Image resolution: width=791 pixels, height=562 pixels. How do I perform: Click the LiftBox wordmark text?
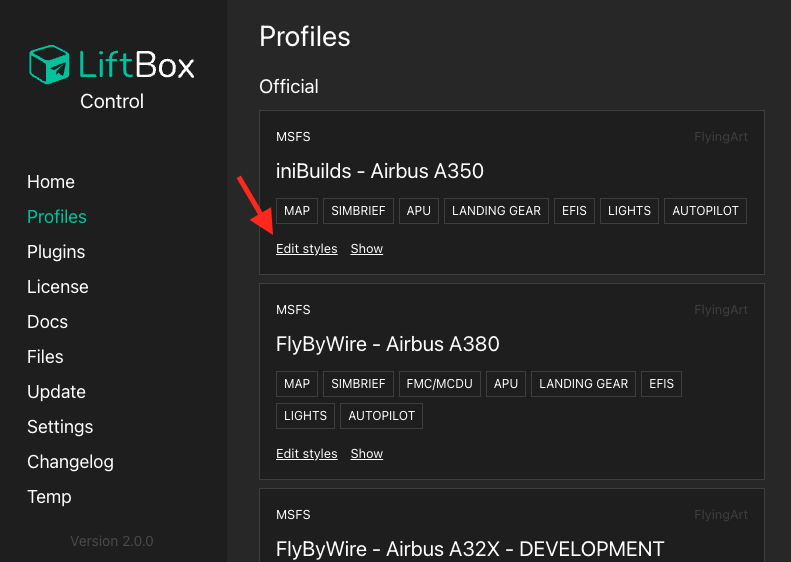click(136, 65)
